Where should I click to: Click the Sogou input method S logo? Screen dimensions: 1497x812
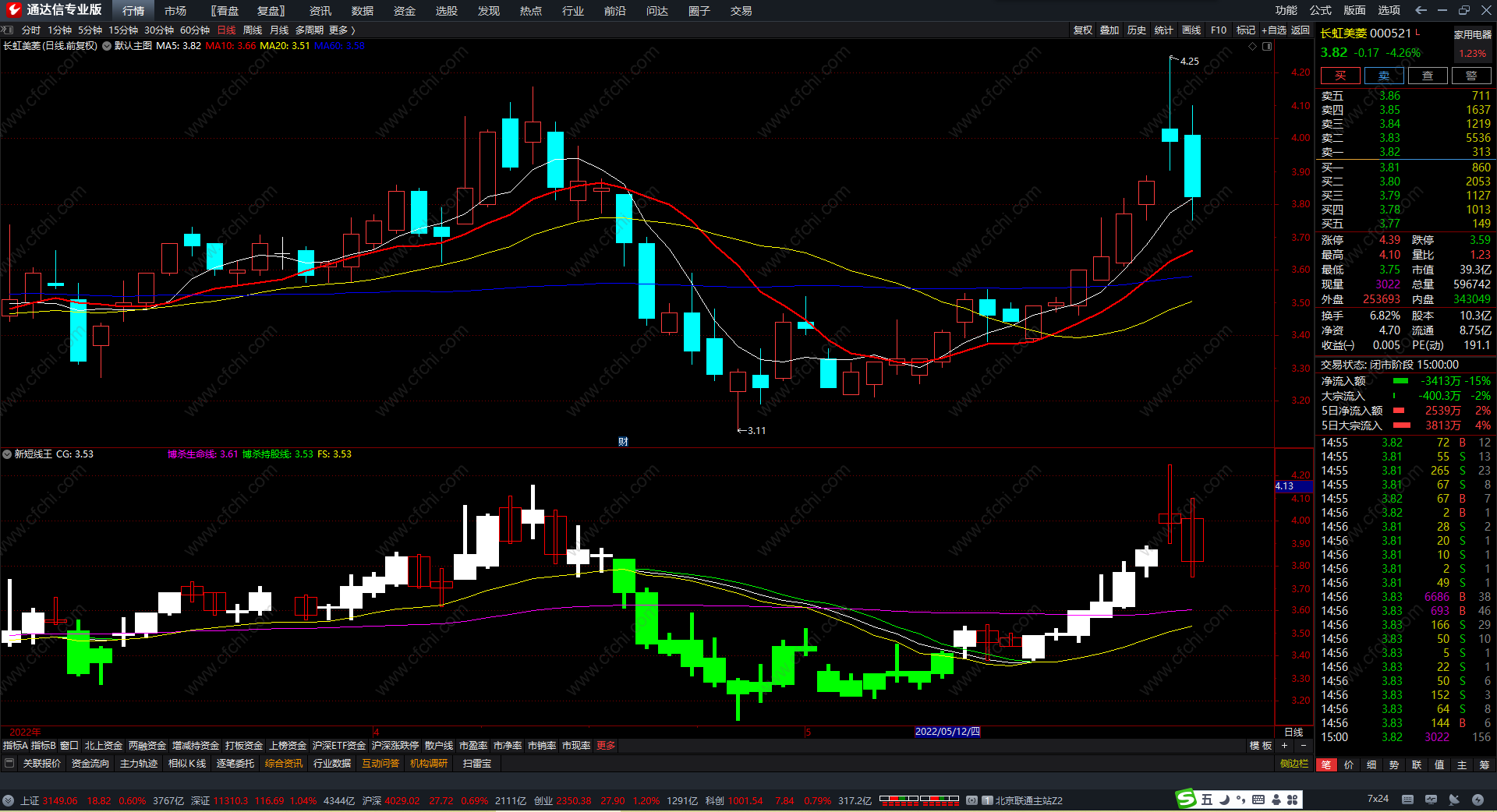[x=1186, y=799]
